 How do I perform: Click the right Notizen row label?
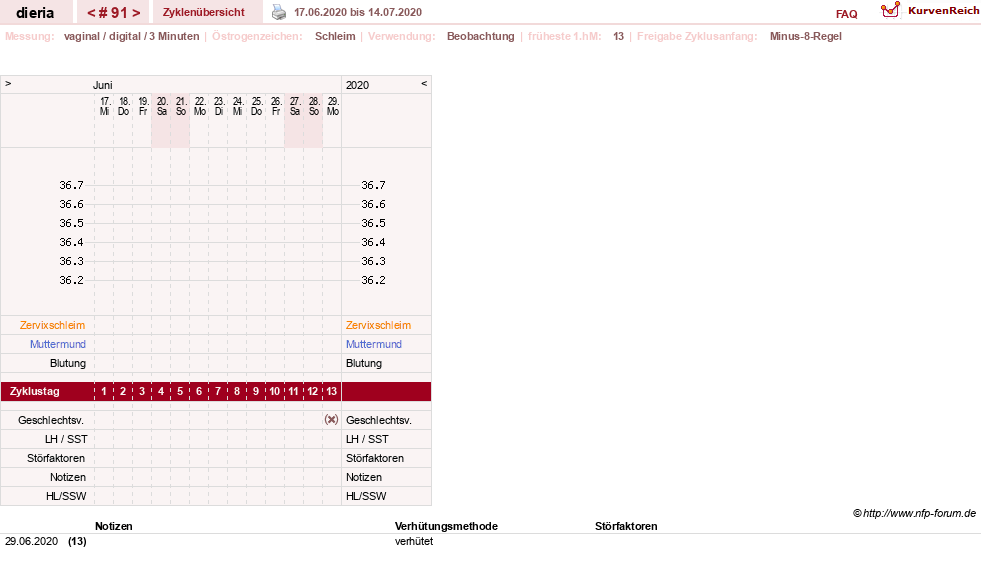click(363, 477)
